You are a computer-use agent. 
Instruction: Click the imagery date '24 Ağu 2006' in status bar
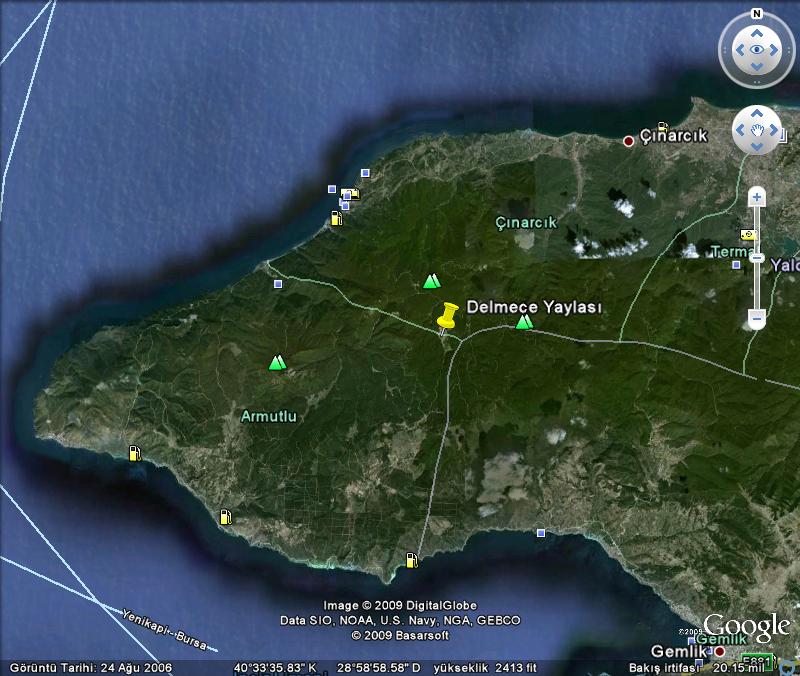(136, 667)
